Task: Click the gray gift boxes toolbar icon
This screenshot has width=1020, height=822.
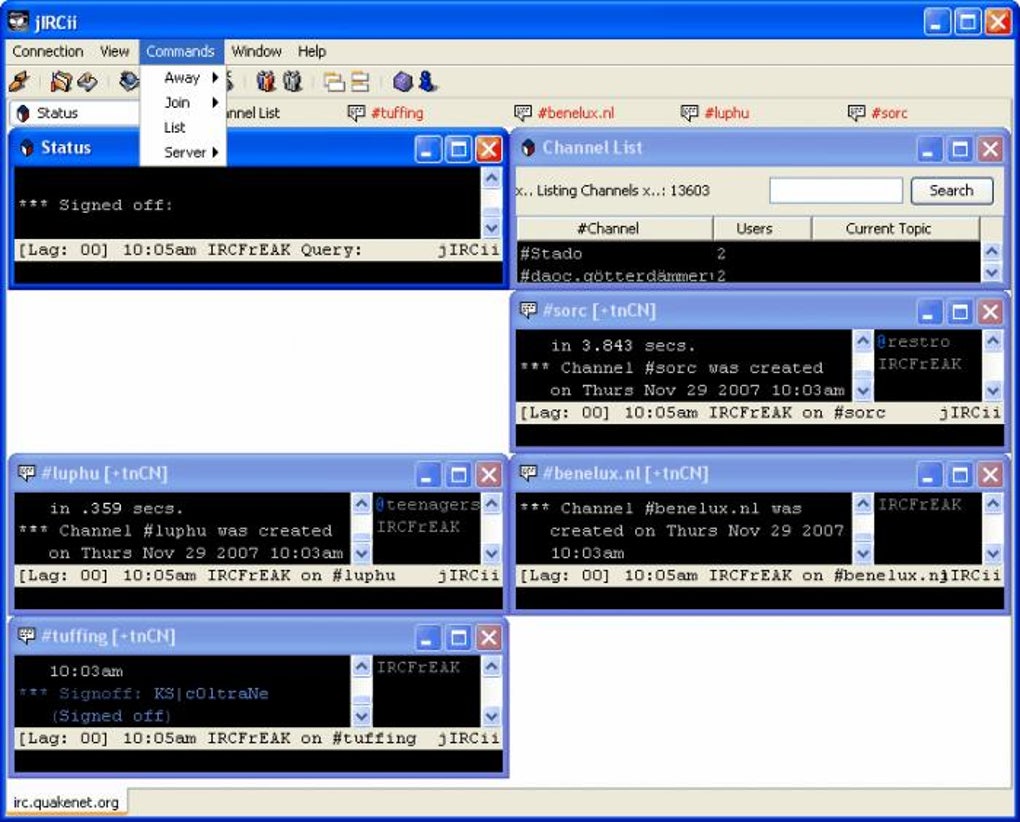Action: pyautogui.click(x=293, y=81)
